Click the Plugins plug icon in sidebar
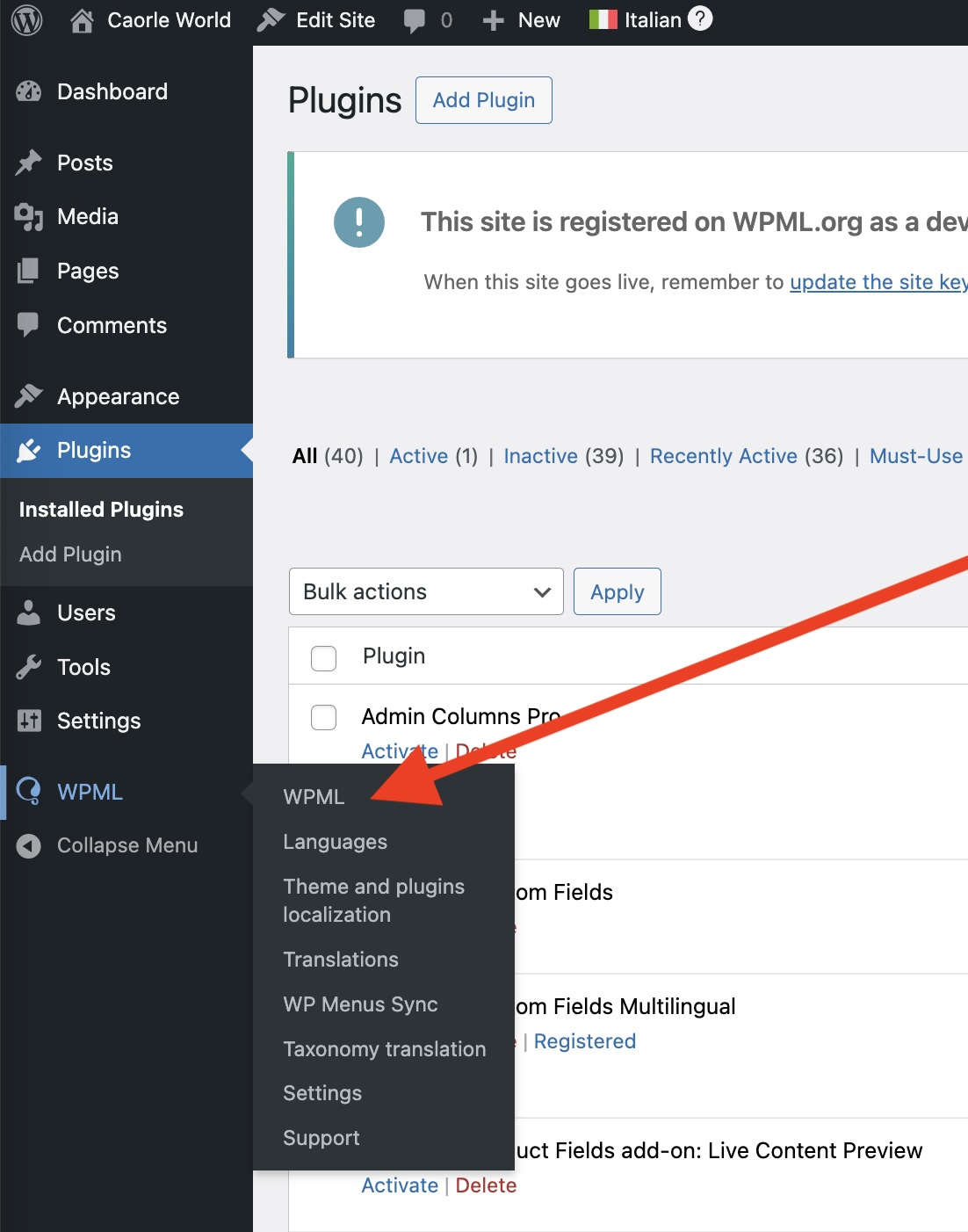 (x=29, y=451)
